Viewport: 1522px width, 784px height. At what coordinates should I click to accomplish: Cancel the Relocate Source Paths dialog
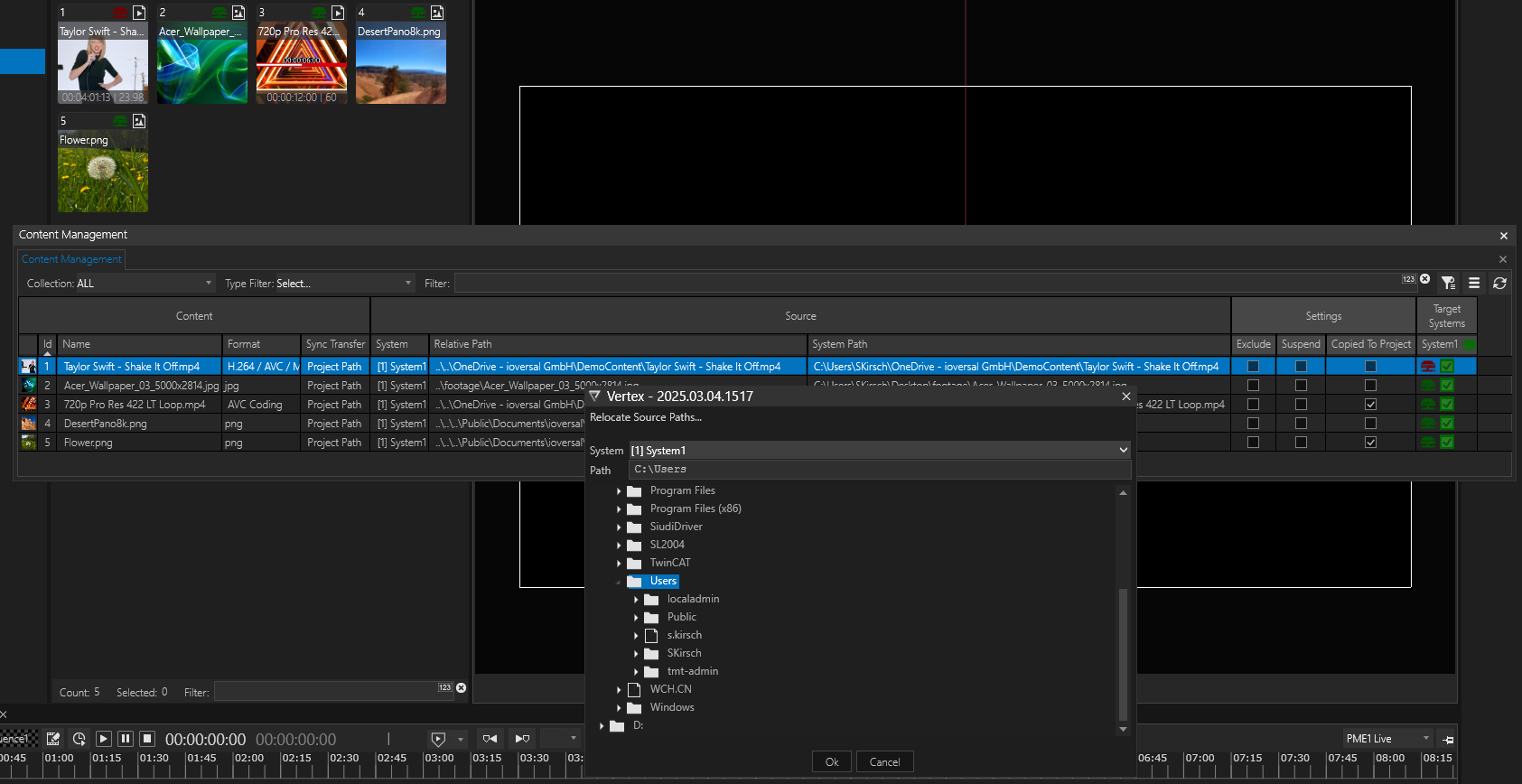point(884,761)
